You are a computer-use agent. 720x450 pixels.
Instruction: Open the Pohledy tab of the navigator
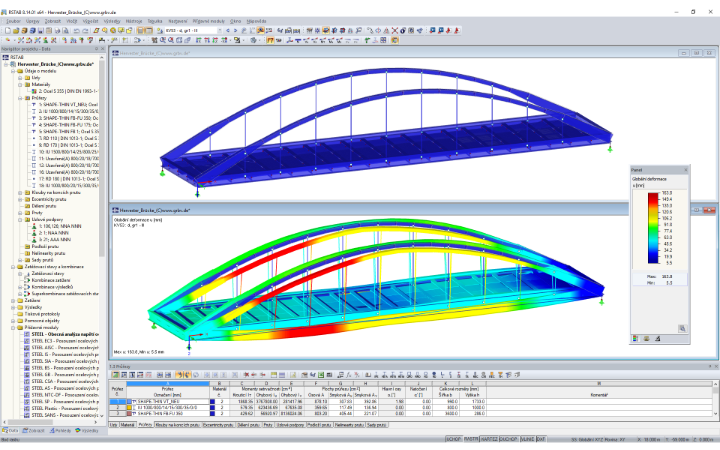point(60,431)
